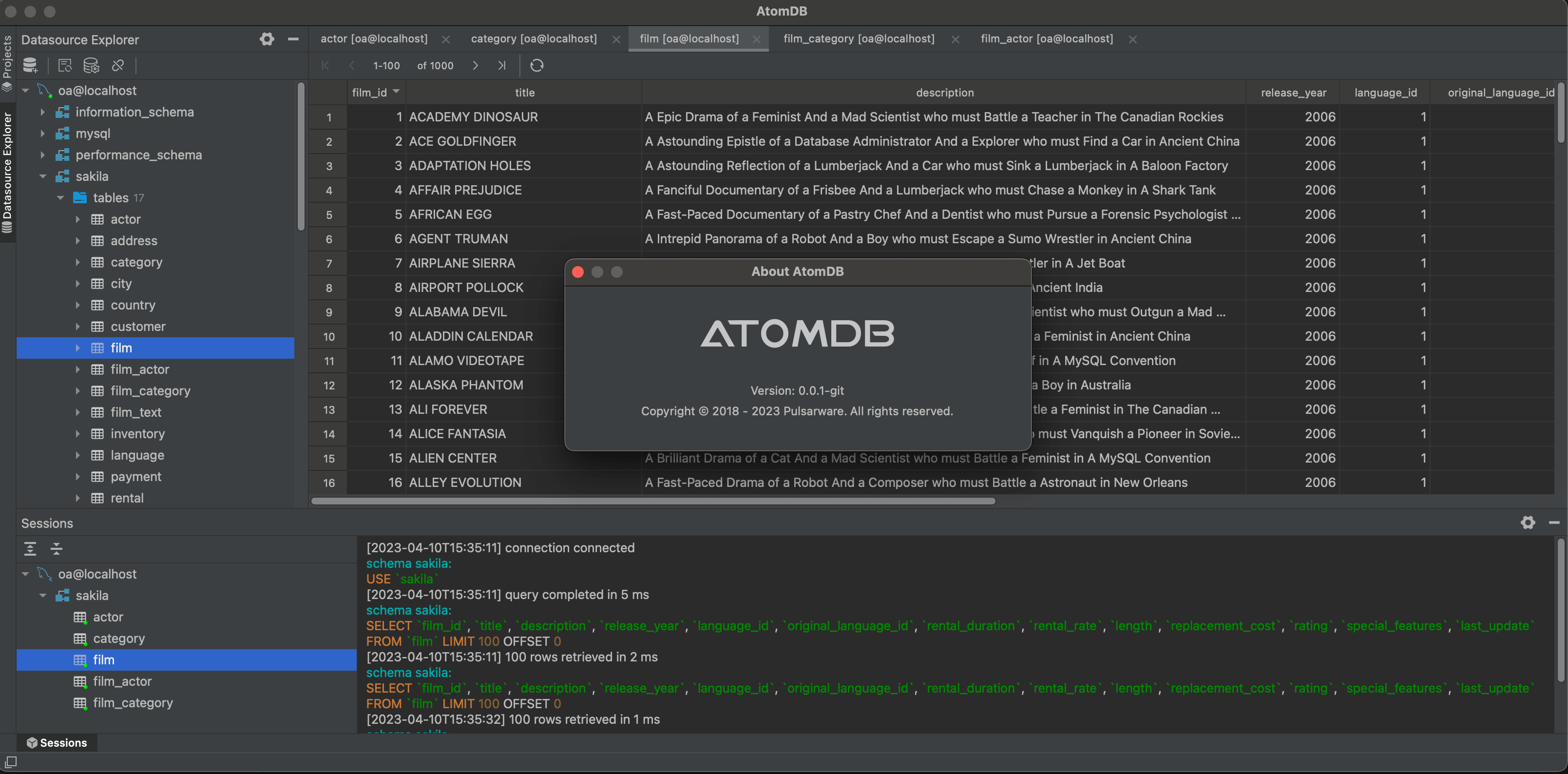The height and width of the screenshot is (774, 1568).
Task: Switch to film_category [oa@localhost] tab
Action: tap(858, 39)
